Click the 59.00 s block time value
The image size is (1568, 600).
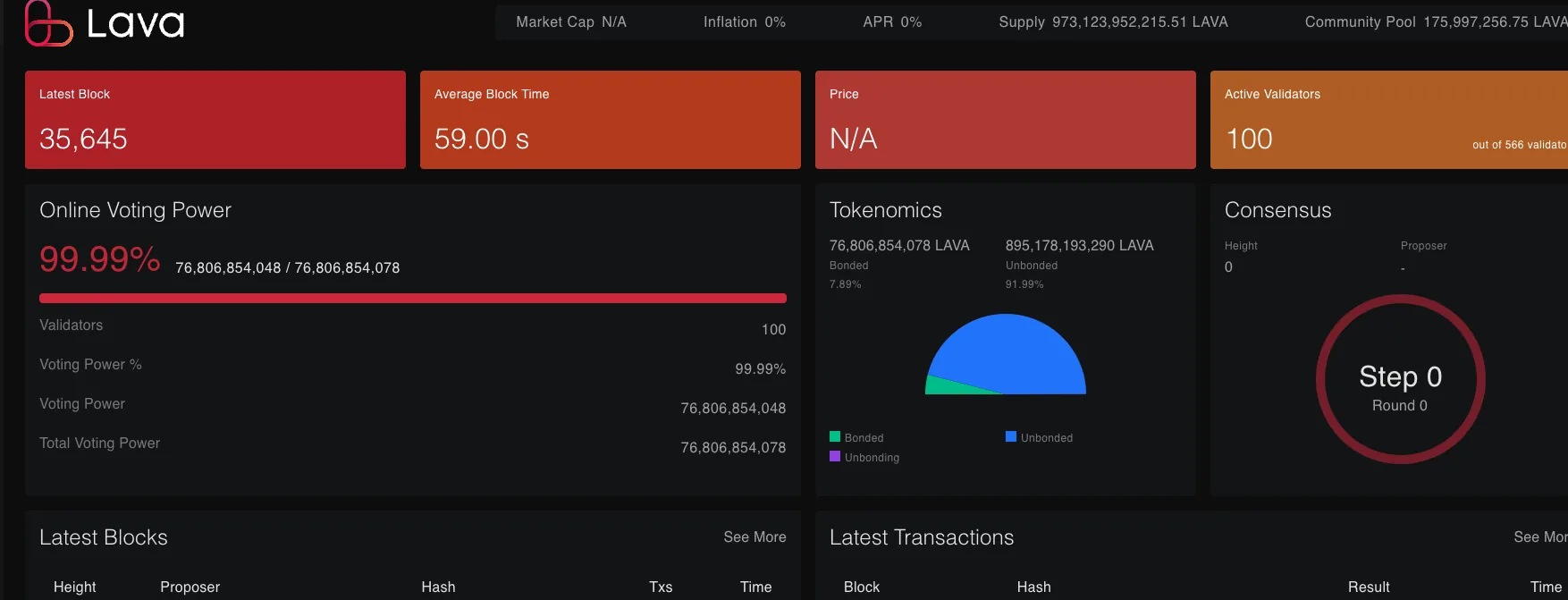(x=482, y=139)
